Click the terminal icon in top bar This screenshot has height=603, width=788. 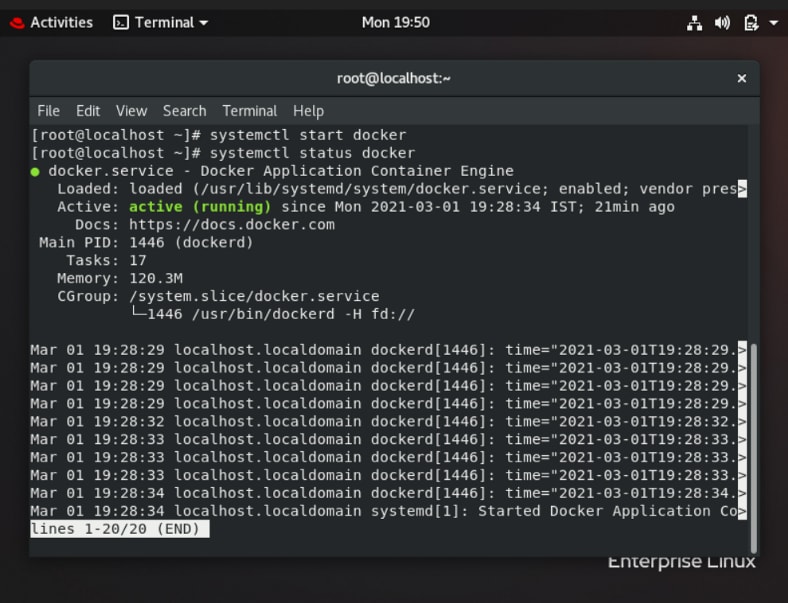121,23
